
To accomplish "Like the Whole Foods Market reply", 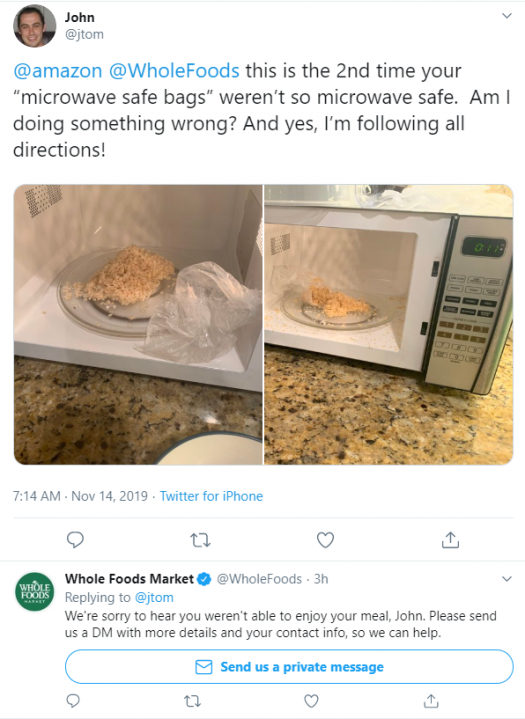I will coord(311,701).
